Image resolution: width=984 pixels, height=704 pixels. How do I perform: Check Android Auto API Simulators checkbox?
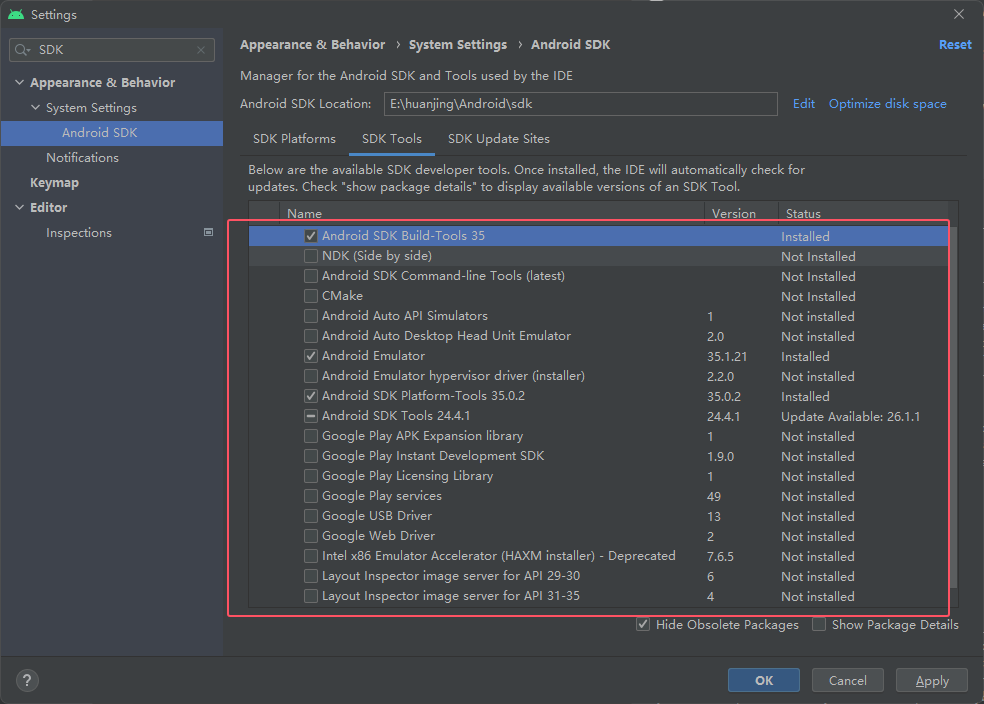click(x=311, y=316)
